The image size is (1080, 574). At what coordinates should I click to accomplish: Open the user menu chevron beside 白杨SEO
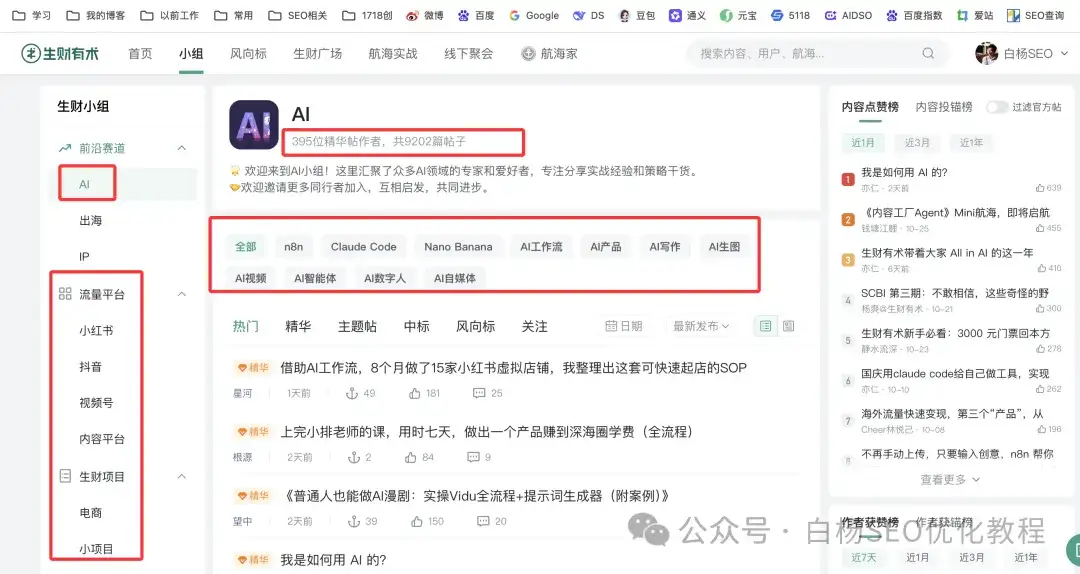[1065, 53]
